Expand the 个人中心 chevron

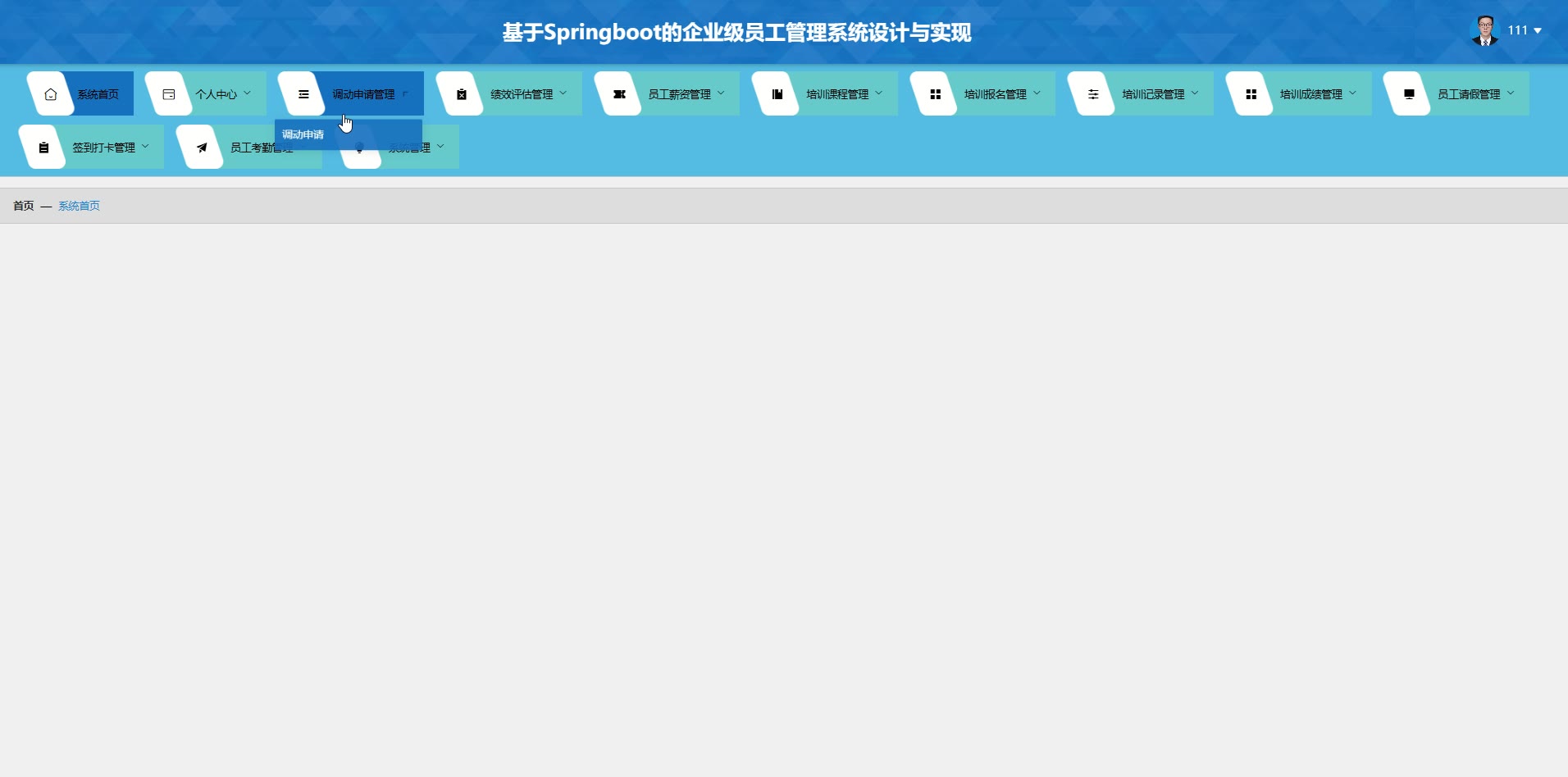(248, 93)
